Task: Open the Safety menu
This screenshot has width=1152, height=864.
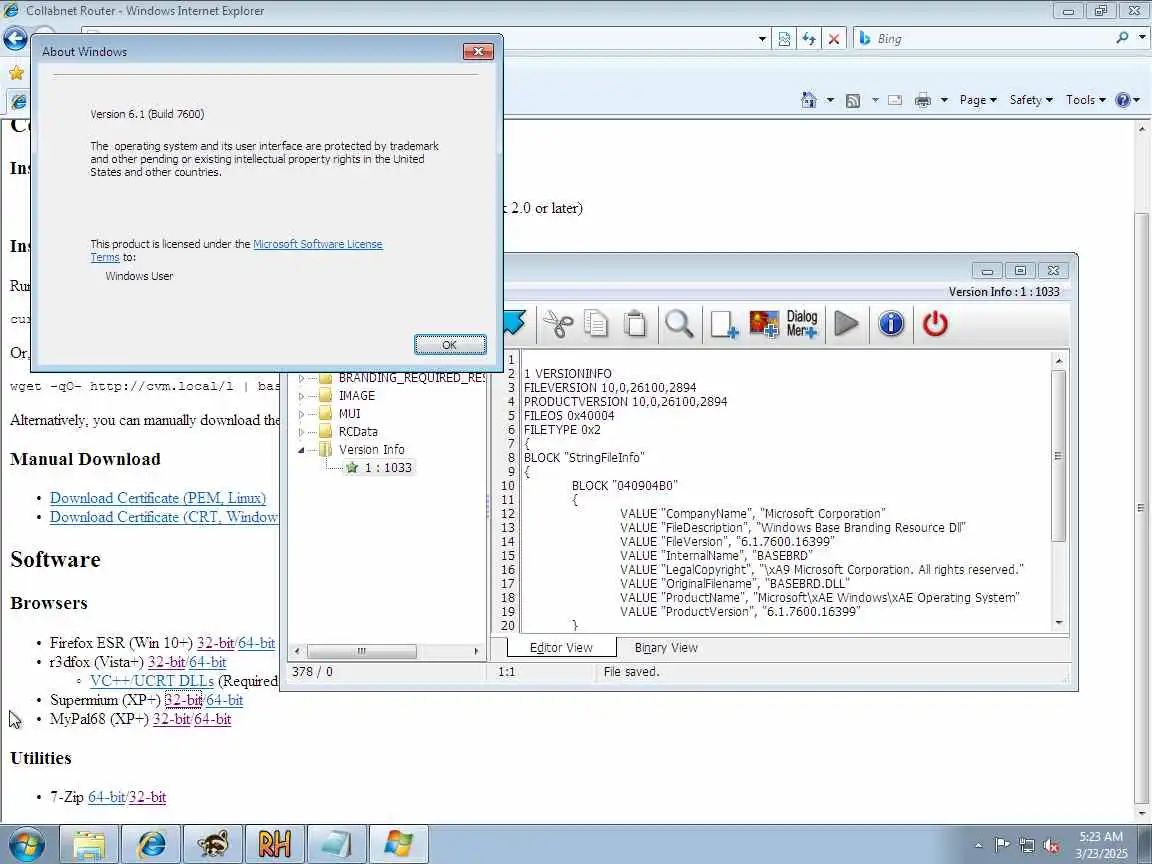Action: click(1031, 100)
